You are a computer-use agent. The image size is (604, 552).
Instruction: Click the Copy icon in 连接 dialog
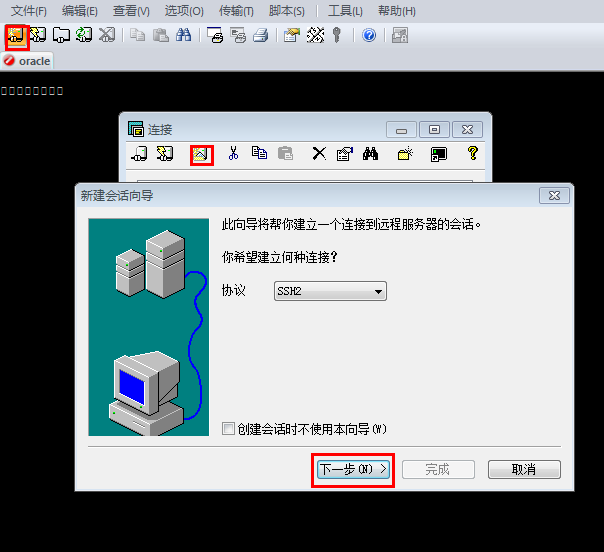(x=259, y=153)
